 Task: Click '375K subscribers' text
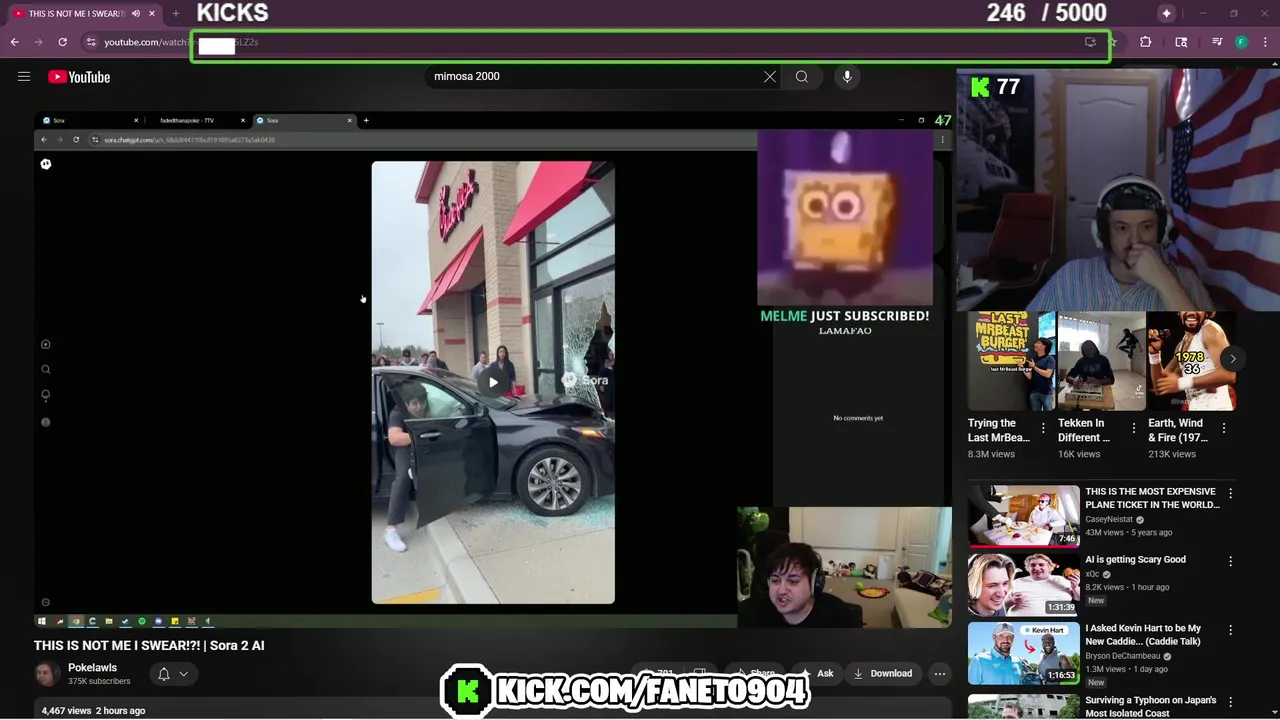click(99, 681)
